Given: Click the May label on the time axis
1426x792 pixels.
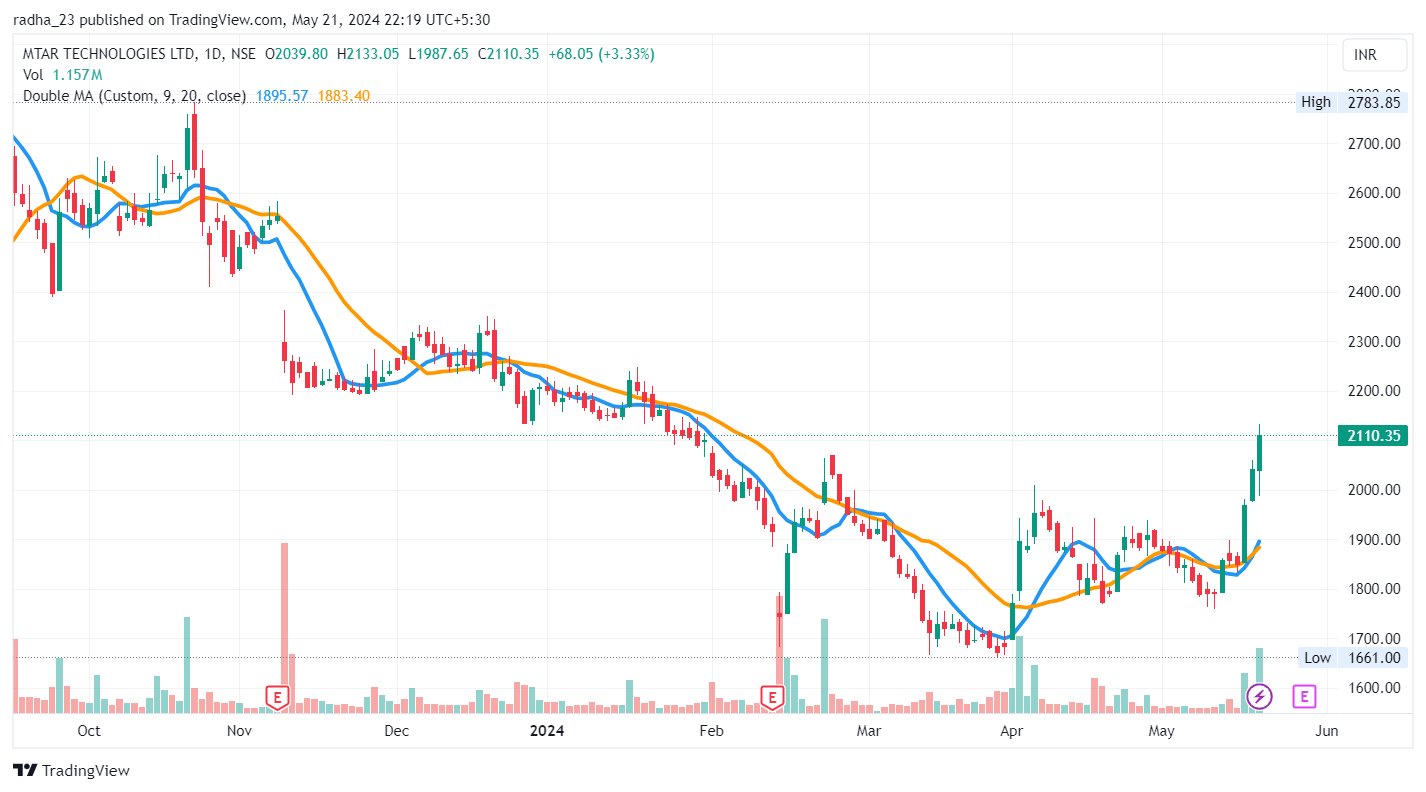Looking at the screenshot, I should point(1161,731).
